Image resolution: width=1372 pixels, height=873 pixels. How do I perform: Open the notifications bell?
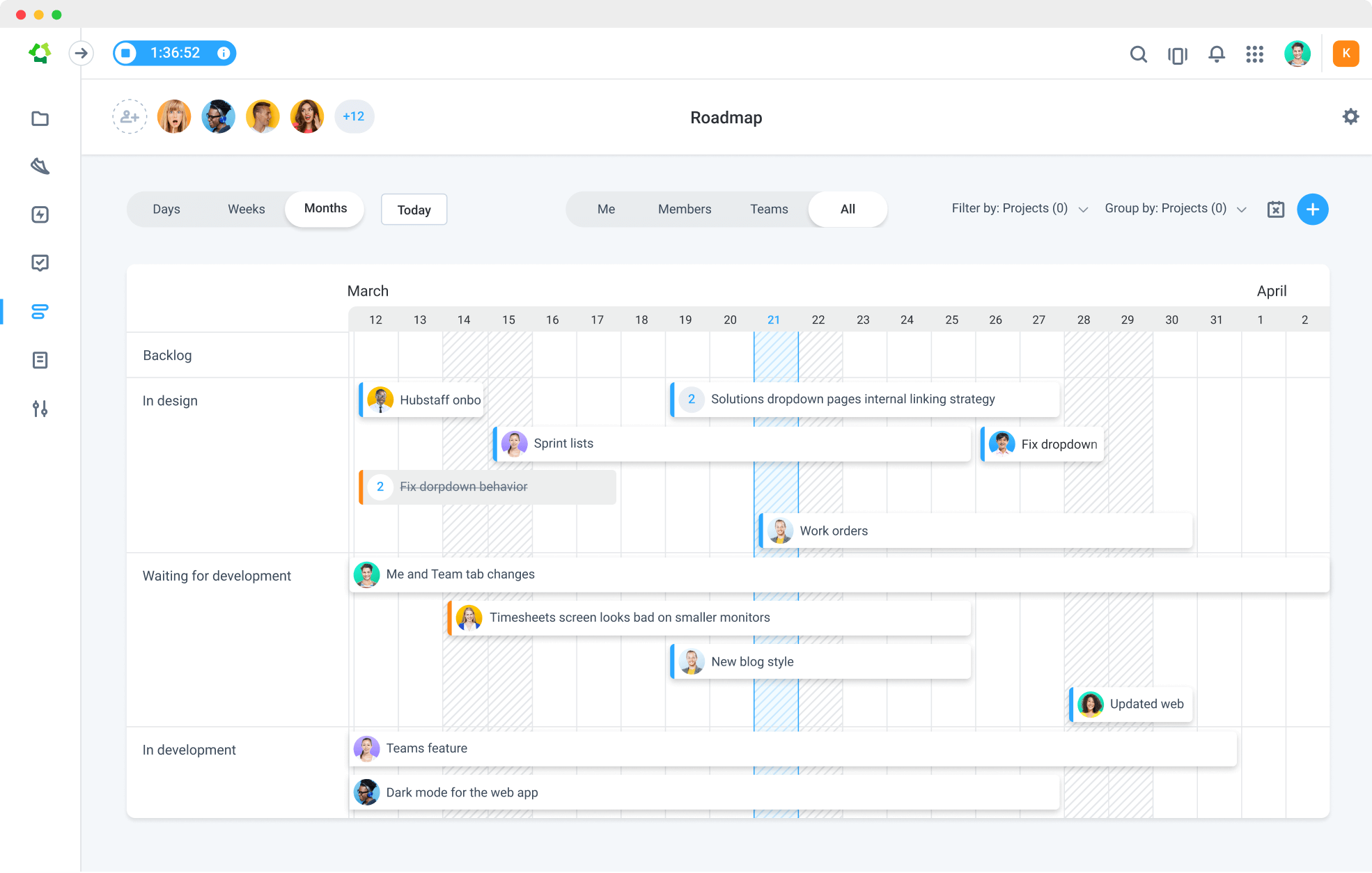coord(1216,54)
